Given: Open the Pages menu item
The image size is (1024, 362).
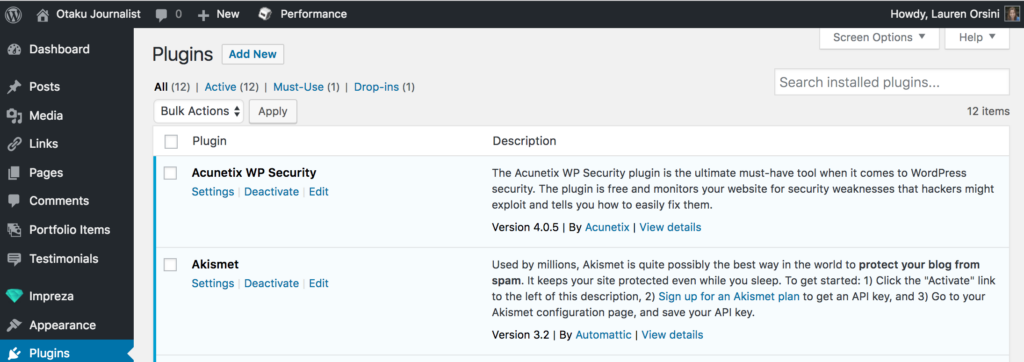Looking at the screenshot, I should pos(46,173).
